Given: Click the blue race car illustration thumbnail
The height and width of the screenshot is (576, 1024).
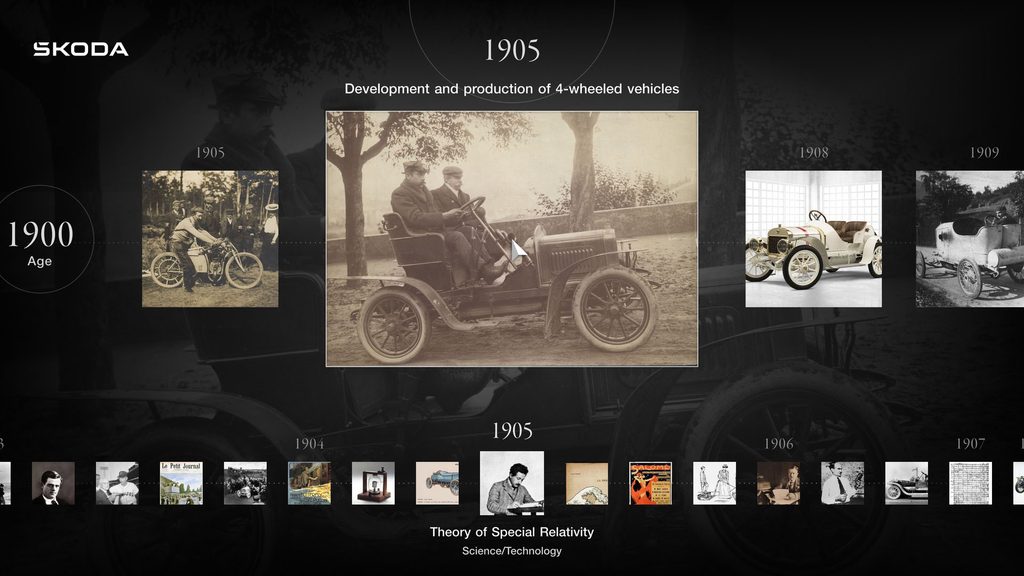Looking at the screenshot, I should point(437,483).
